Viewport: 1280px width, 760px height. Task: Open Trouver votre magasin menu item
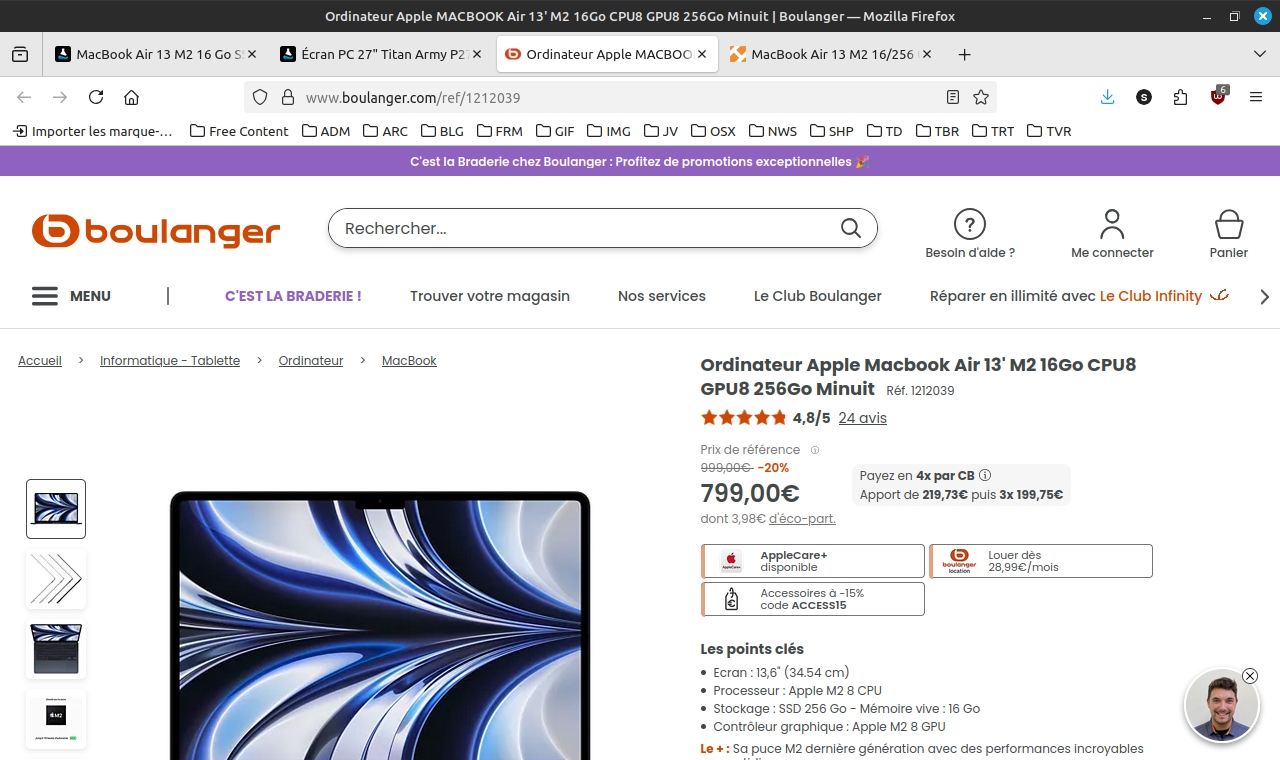click(490, 296)
